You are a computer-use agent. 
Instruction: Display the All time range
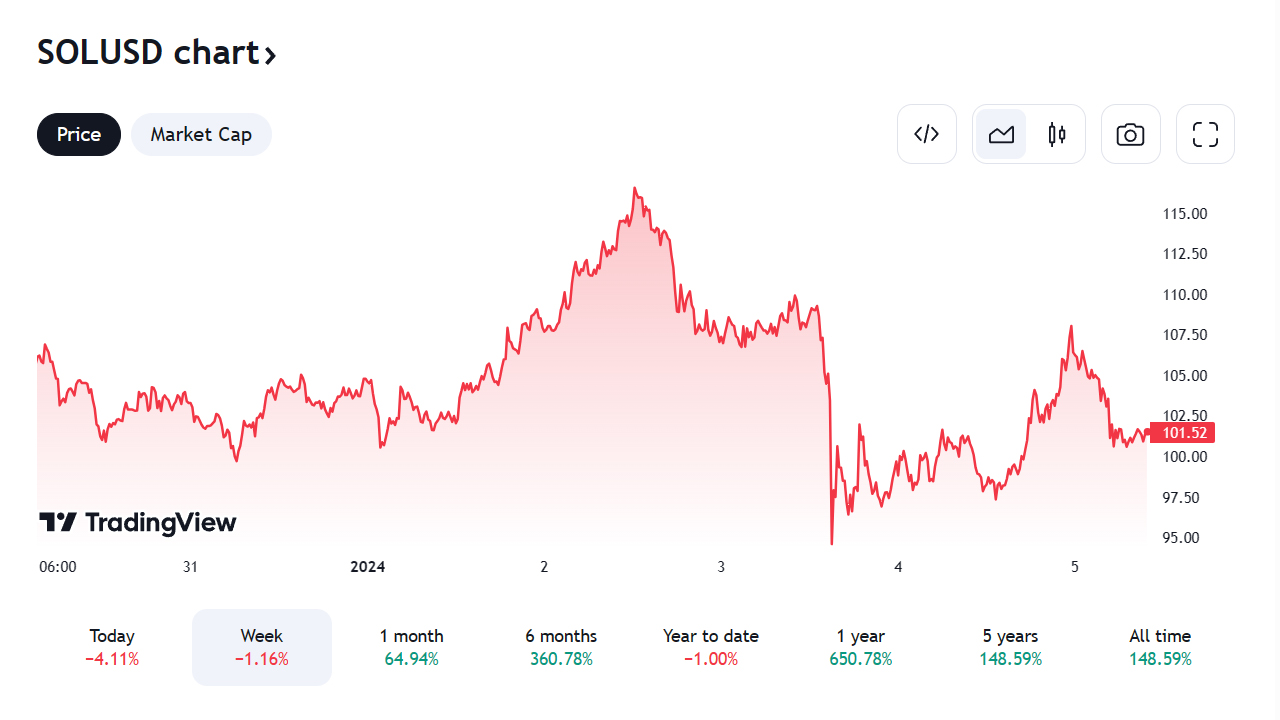click(x=1160, y=647)
